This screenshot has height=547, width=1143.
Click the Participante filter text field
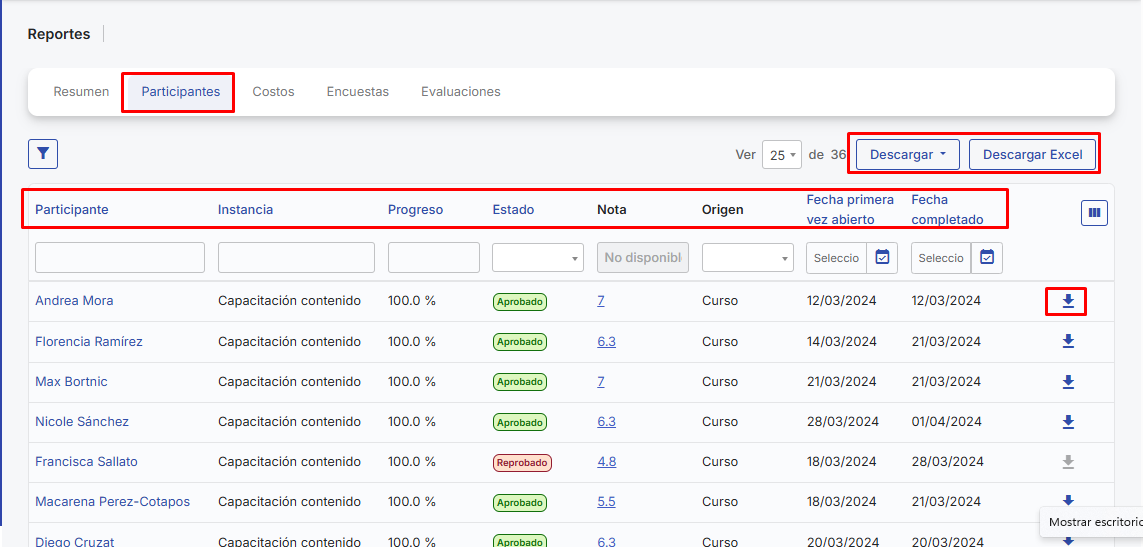pyautogui.click(x=120, y=258)
